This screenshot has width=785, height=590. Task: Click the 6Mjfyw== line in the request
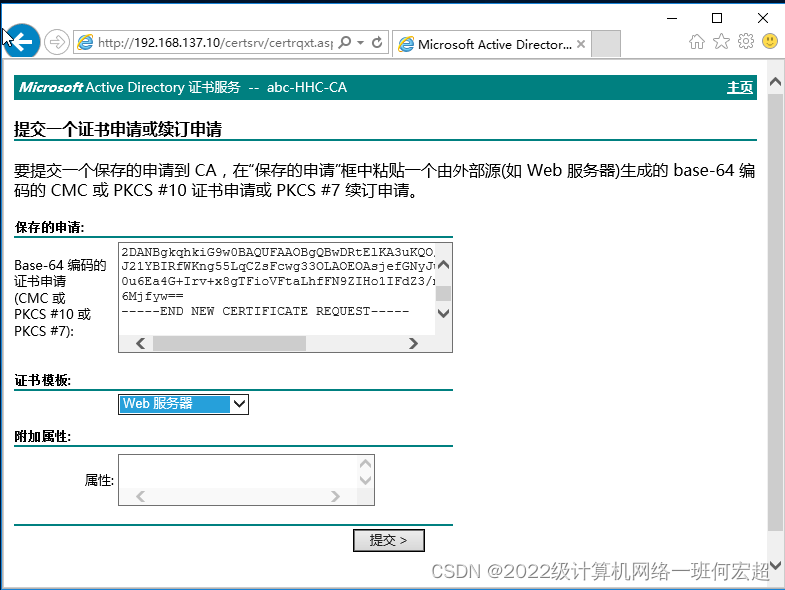(152, 297)
